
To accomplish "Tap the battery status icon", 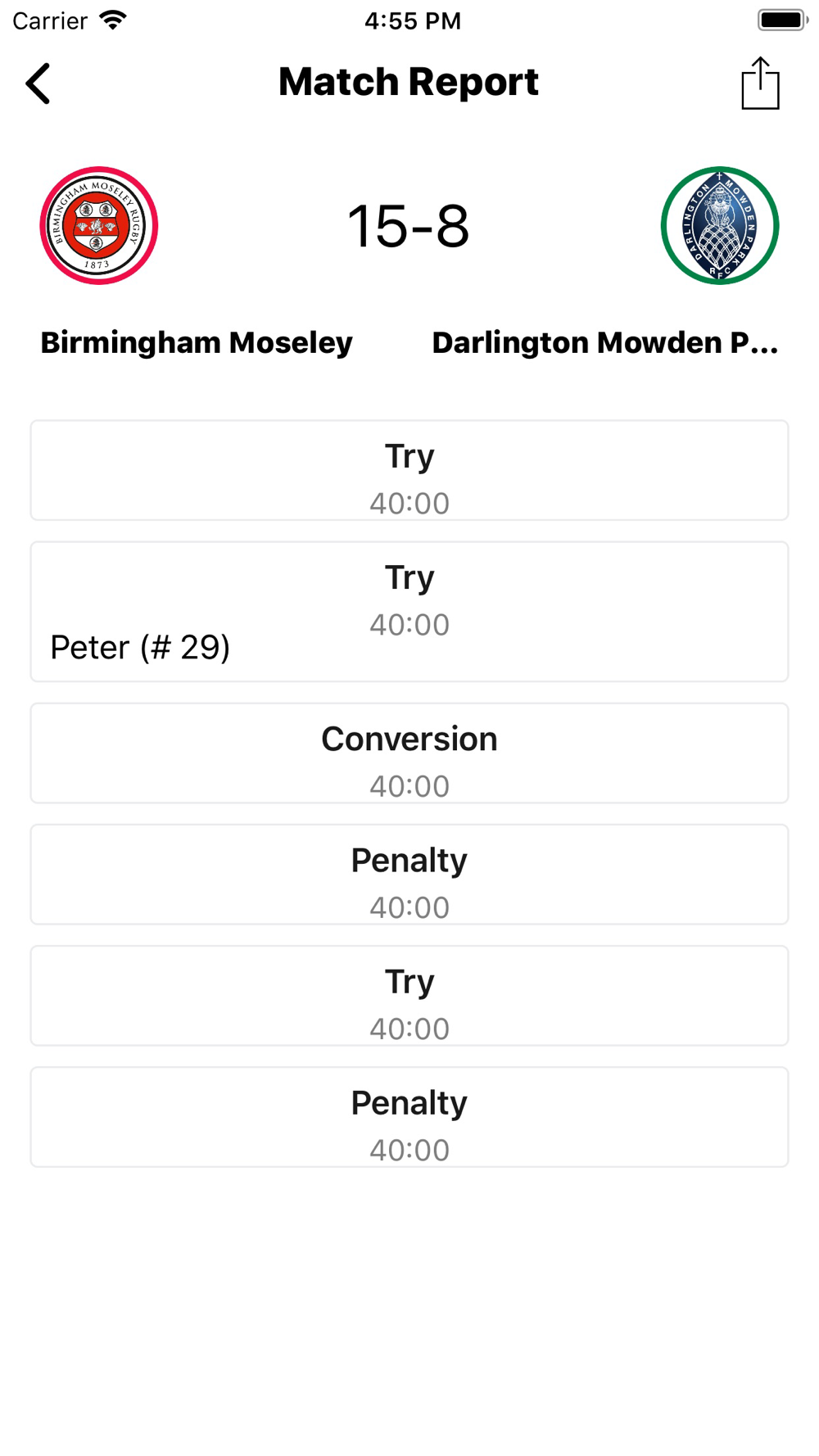I will (782, 20).
